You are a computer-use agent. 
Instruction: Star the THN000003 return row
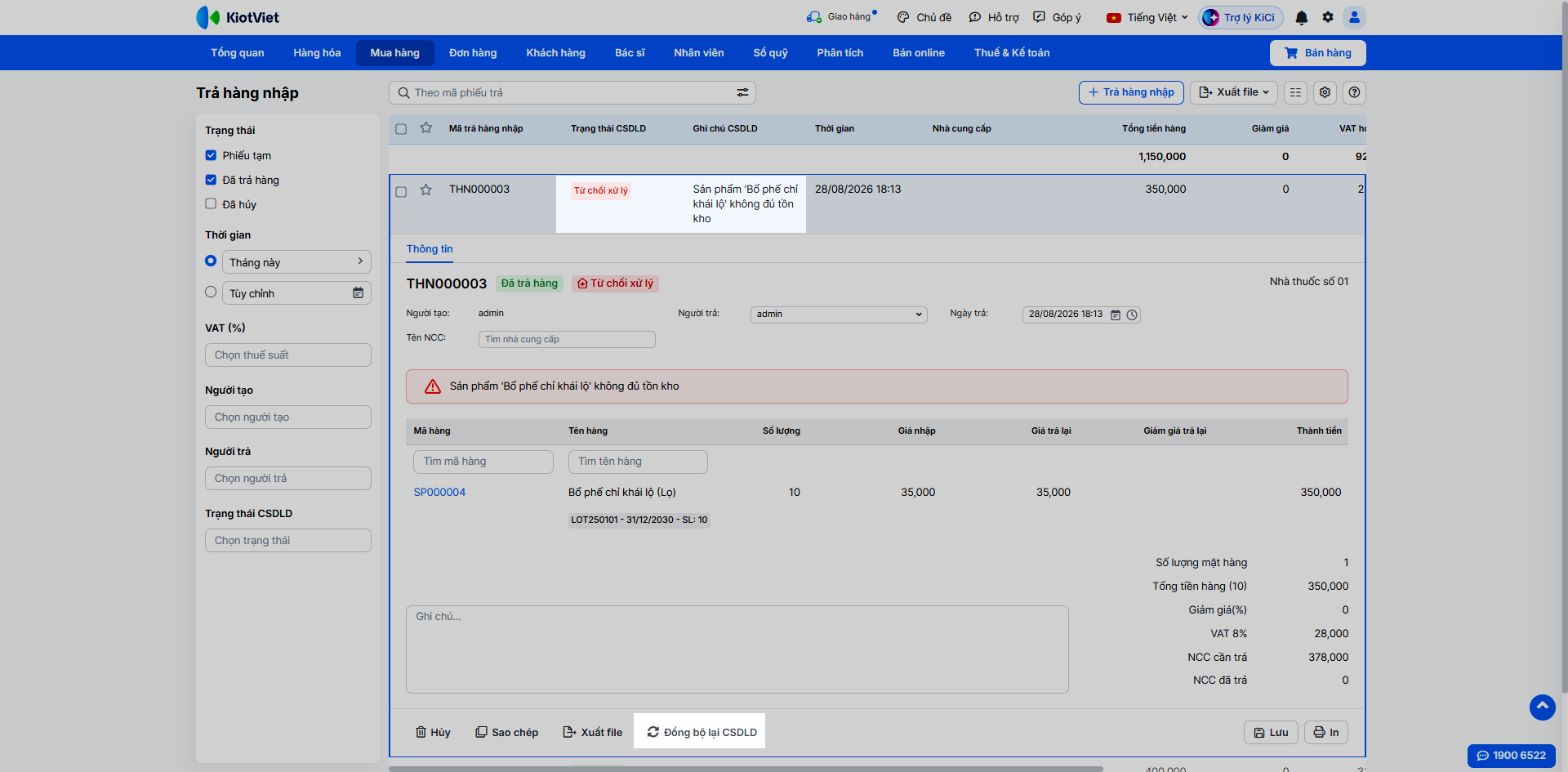pyautogui.click(x=425, y=190)
